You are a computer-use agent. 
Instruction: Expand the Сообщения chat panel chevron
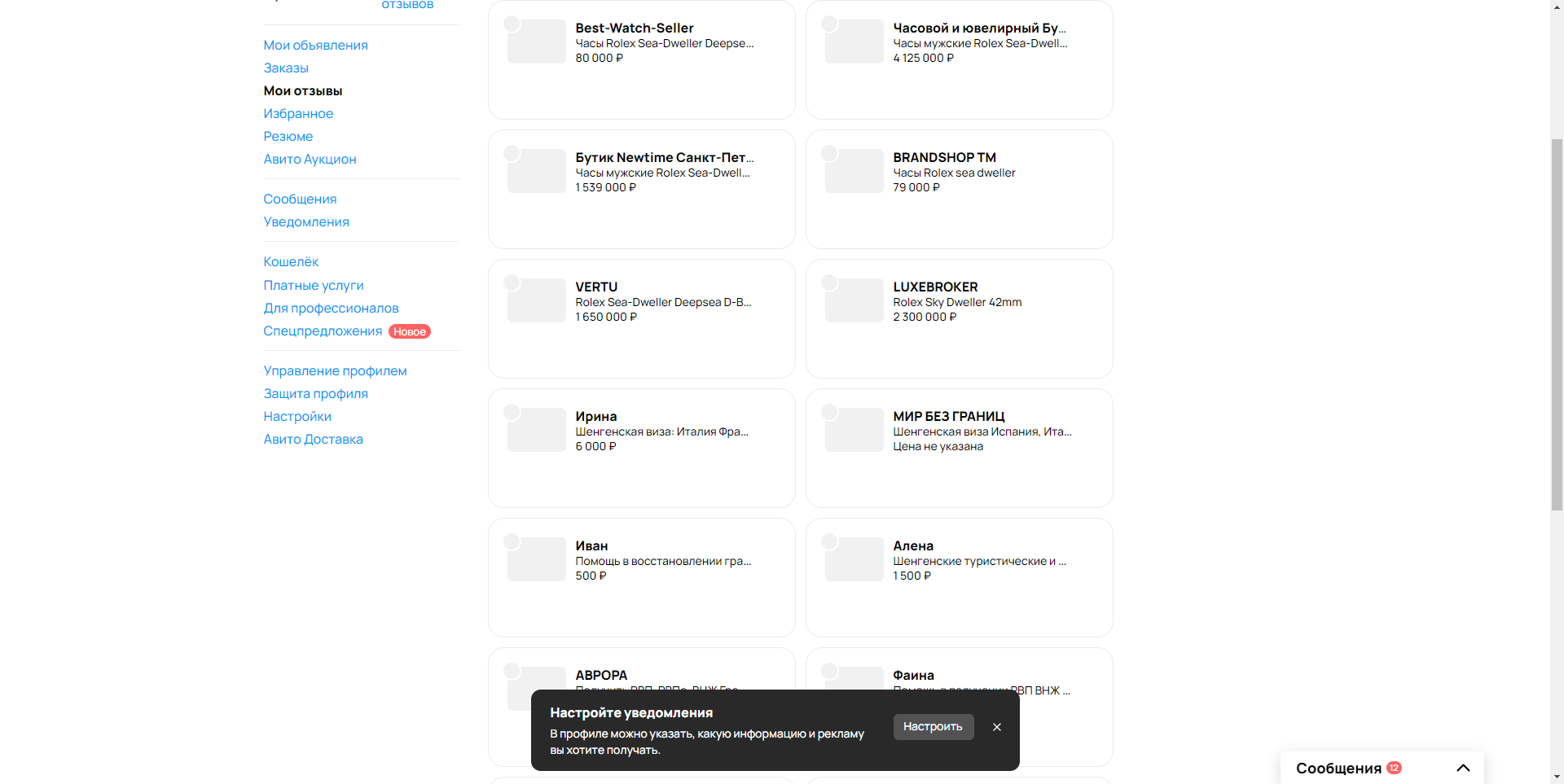pyautogui.click(x=1463, y=768)
